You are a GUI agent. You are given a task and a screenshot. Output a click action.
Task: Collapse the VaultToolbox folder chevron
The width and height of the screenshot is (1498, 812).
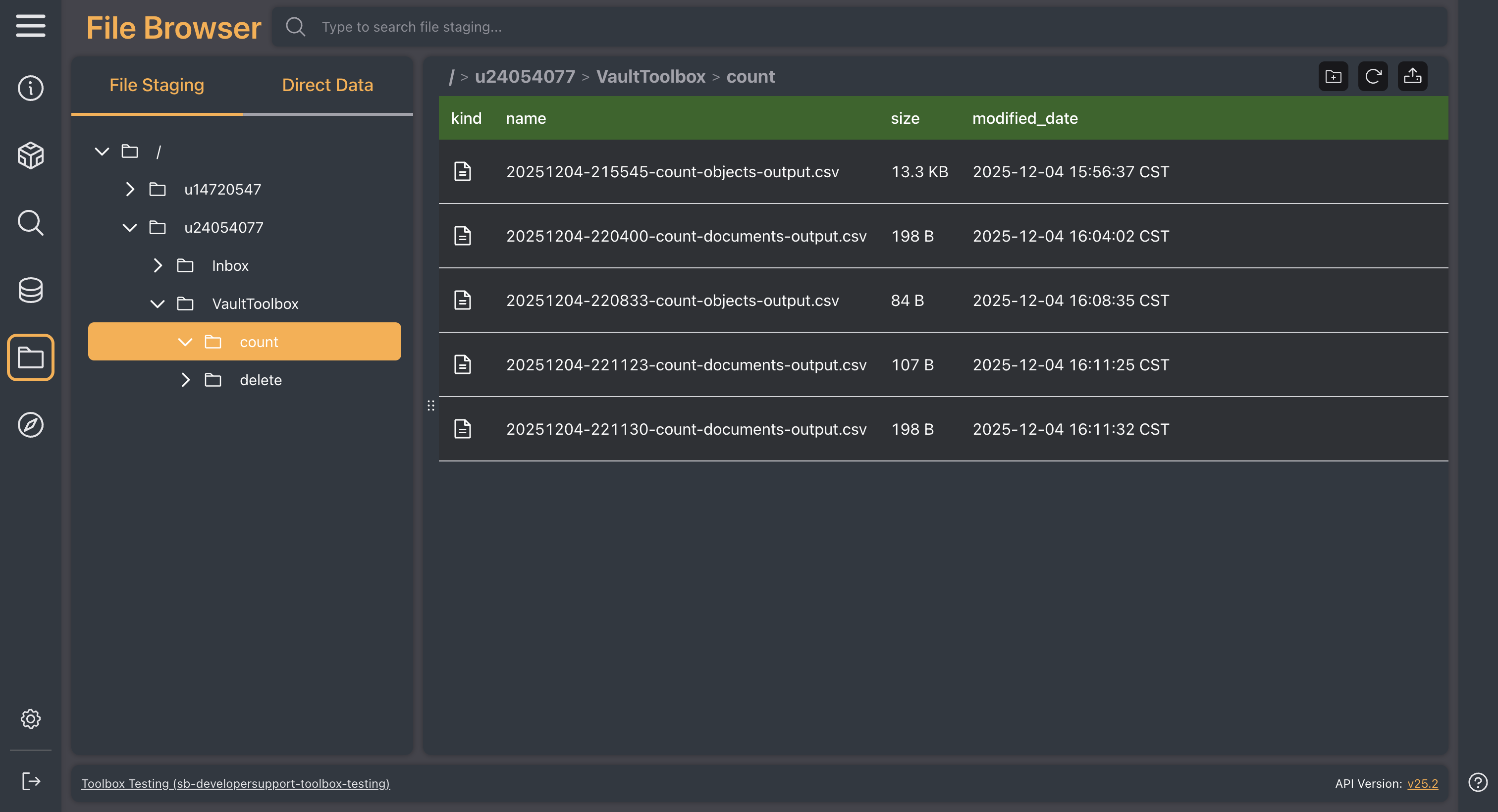157,304
